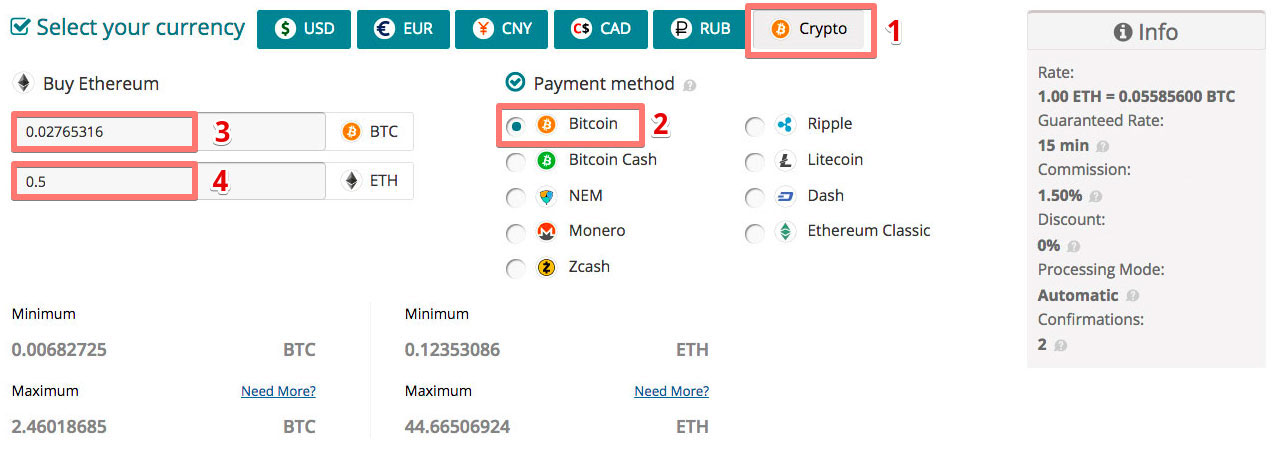This screenshot has width=1286, height=456.
Task: Click the help icon beside Payment method
Action: pyautogui.click(x=689, y=86)
